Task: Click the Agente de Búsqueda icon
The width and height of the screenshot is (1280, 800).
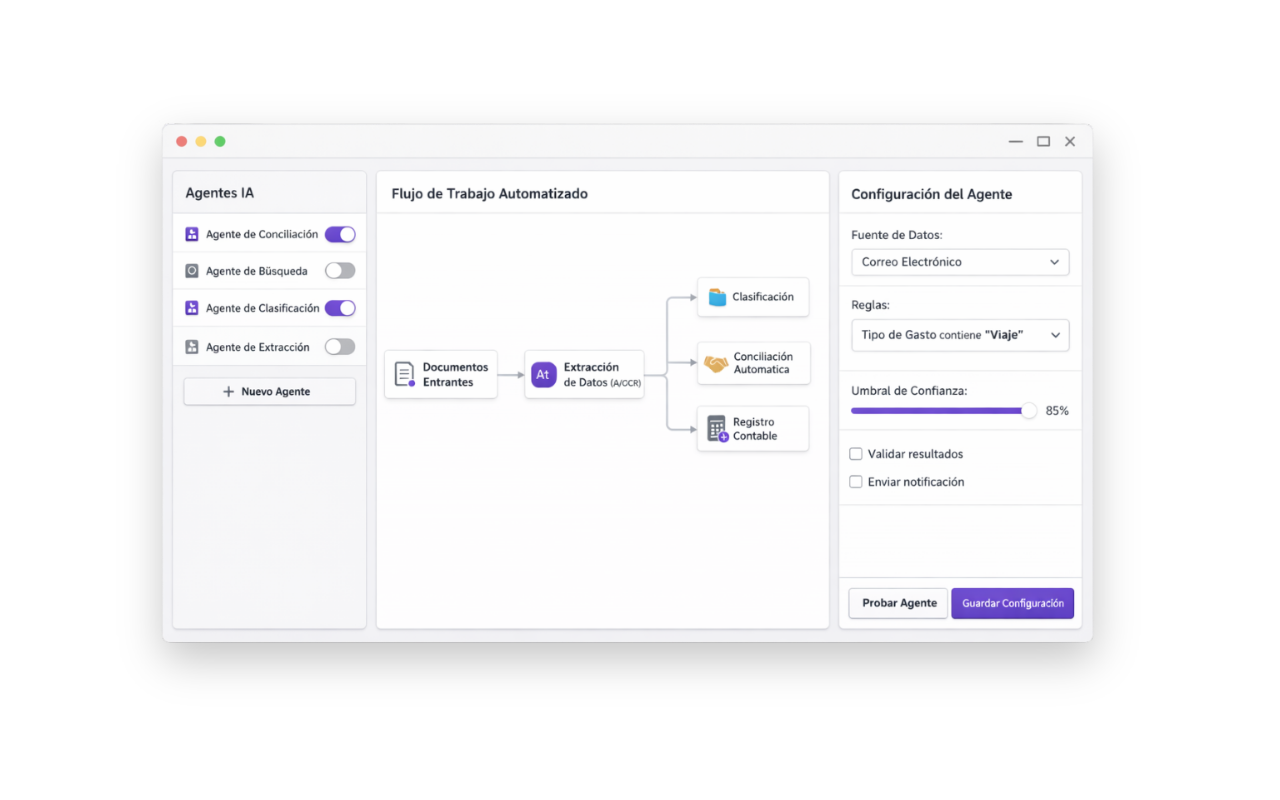Action: 192,271
